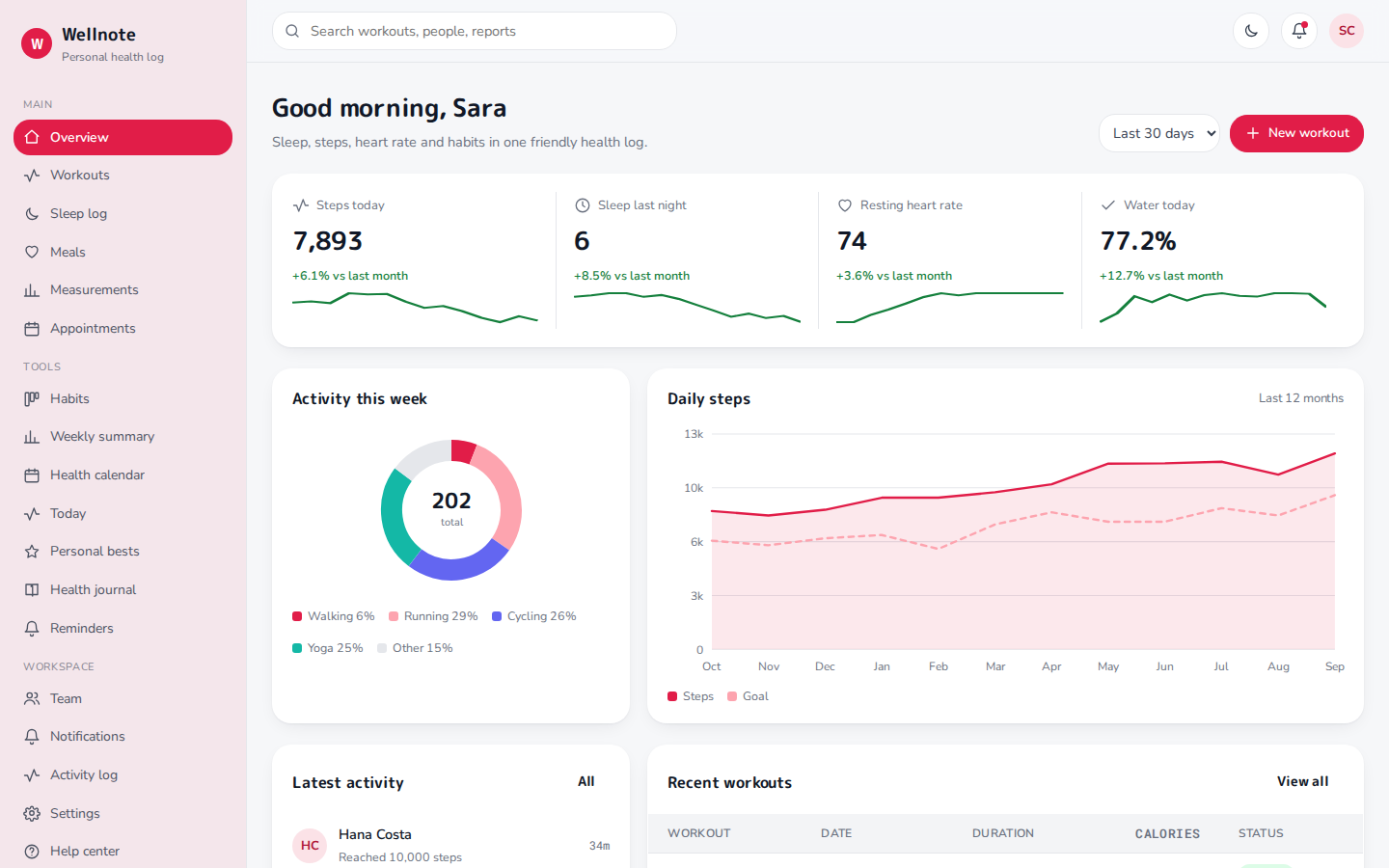
Task: Open Measurements from the sidebar
Action: (x=123, y=290)
